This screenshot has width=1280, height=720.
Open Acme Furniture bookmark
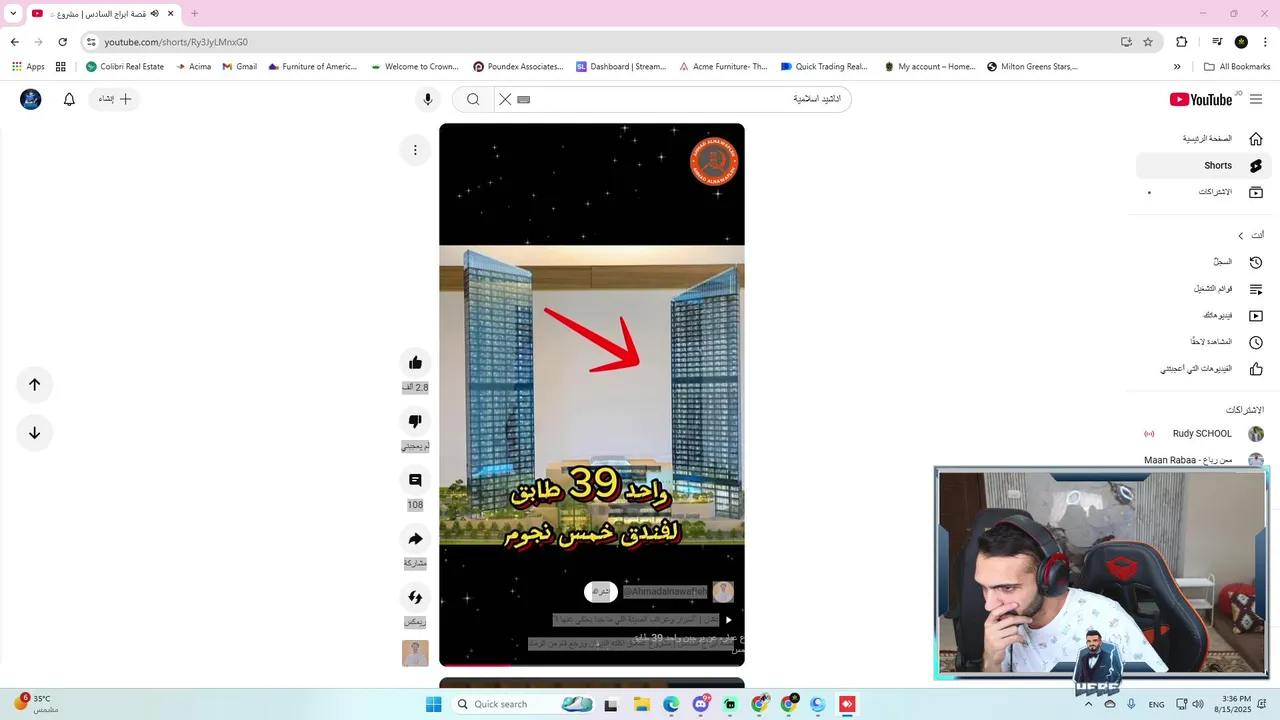coord(723,67)
